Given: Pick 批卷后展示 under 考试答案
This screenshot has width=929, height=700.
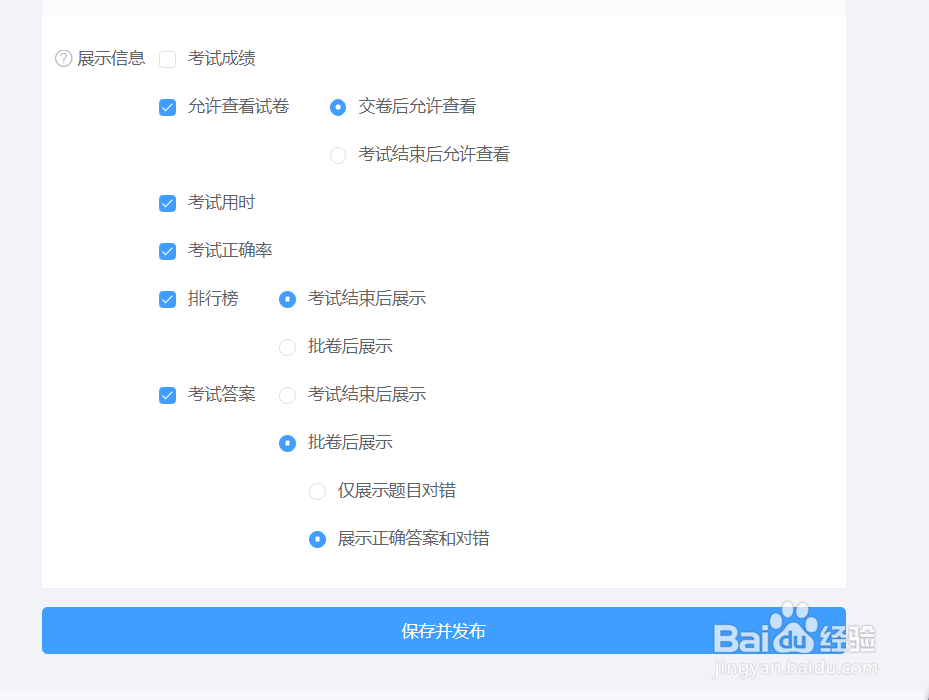Looking at the screenshot, I should (x=287, y=443).
